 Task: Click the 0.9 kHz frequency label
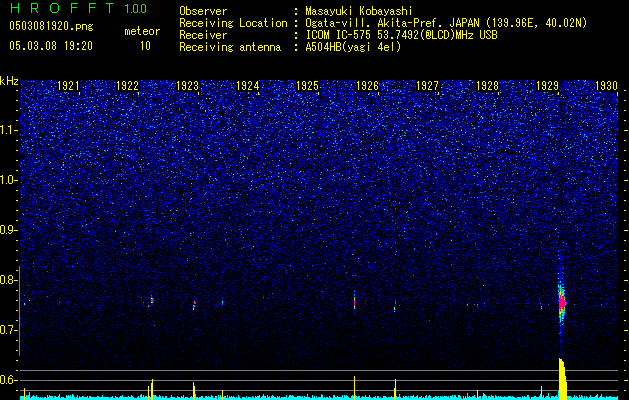click(8, 230)
